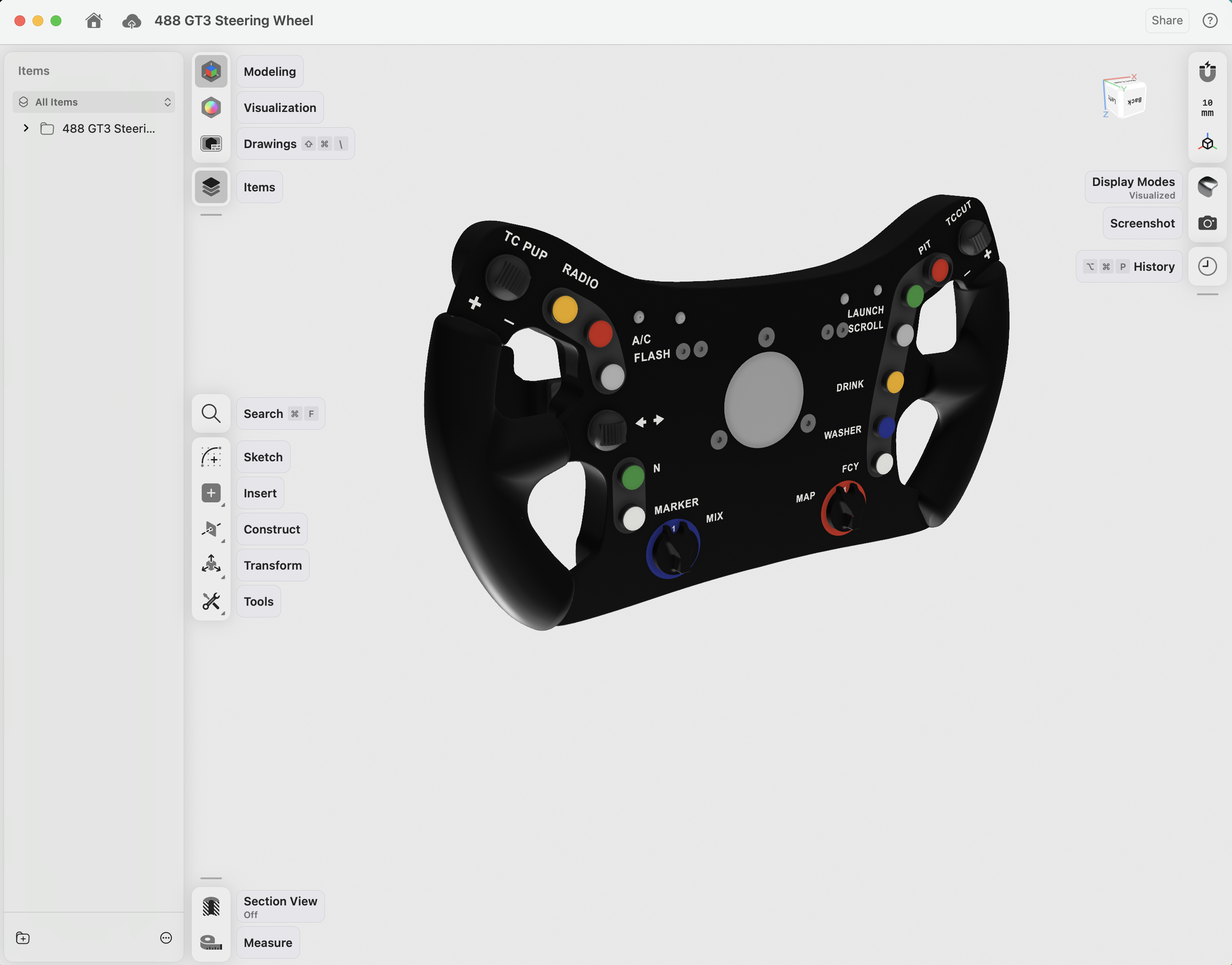Open the Items panel more options menu
The height and width of the screenshot is (965, 1232).
pos(166,938)
